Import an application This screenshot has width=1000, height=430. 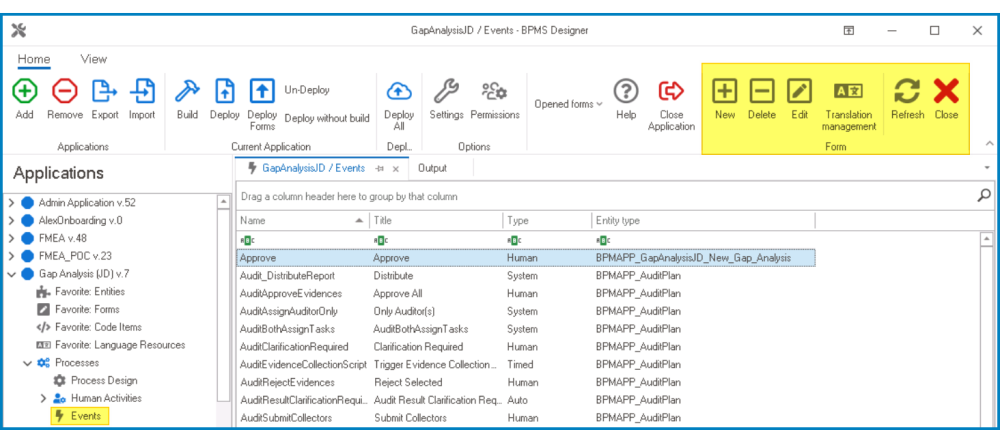tap(142, 91)
